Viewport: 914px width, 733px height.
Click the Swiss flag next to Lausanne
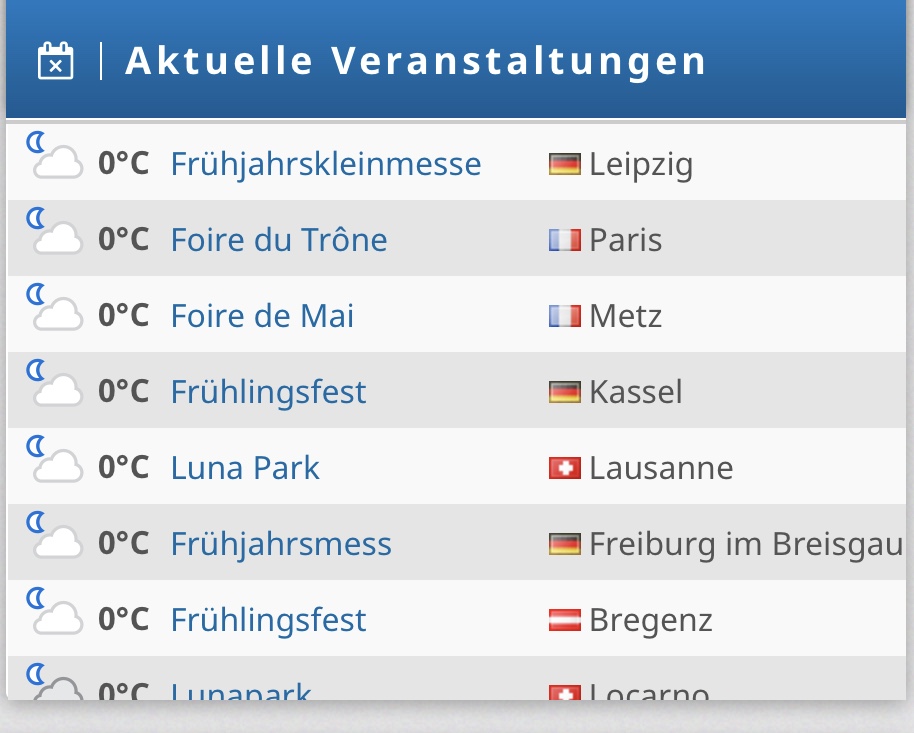[565, 468]
